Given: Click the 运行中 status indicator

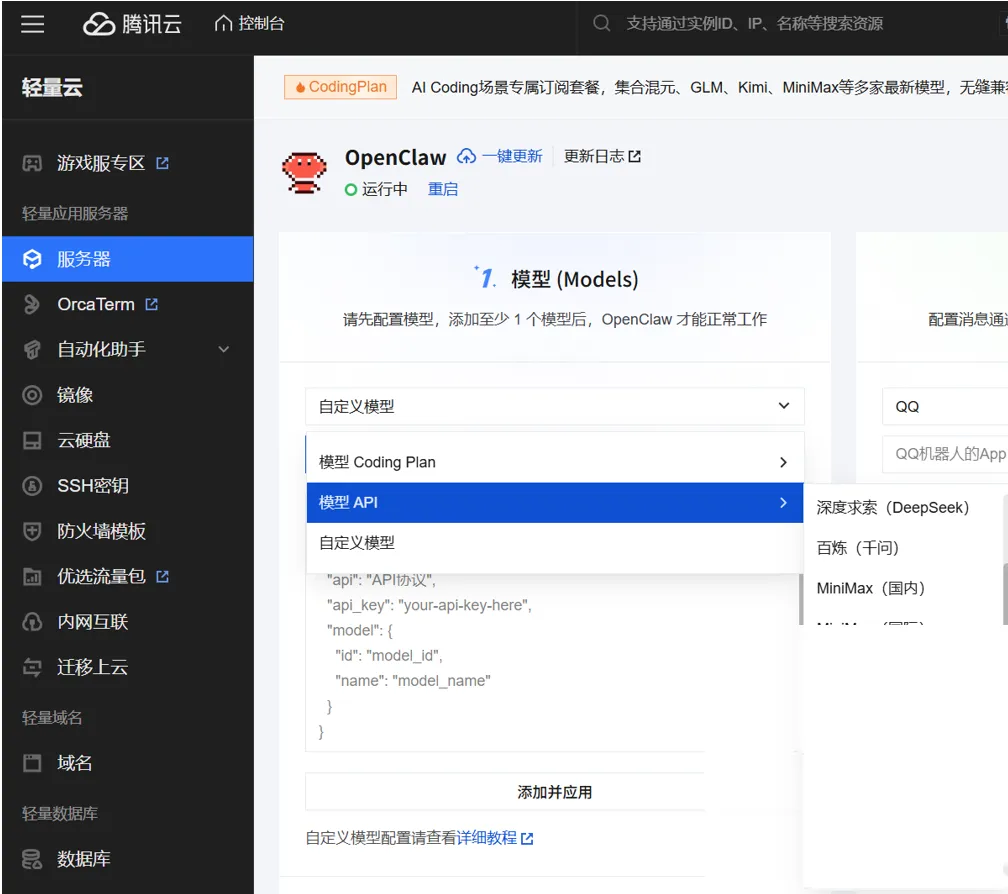Looking at the screenshot, I should click(x=376, y=189).
